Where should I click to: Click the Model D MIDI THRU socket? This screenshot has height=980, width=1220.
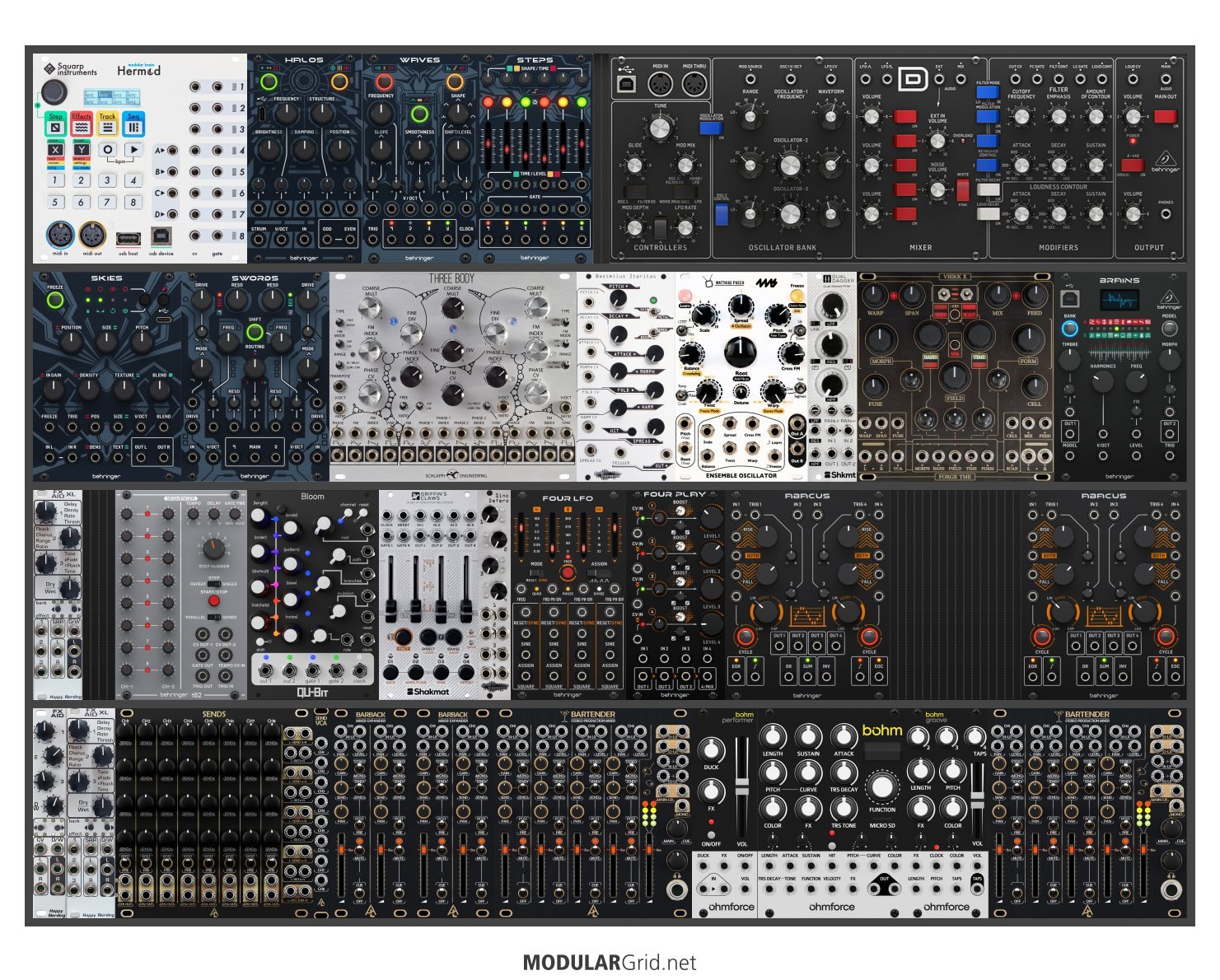(694, 85)
